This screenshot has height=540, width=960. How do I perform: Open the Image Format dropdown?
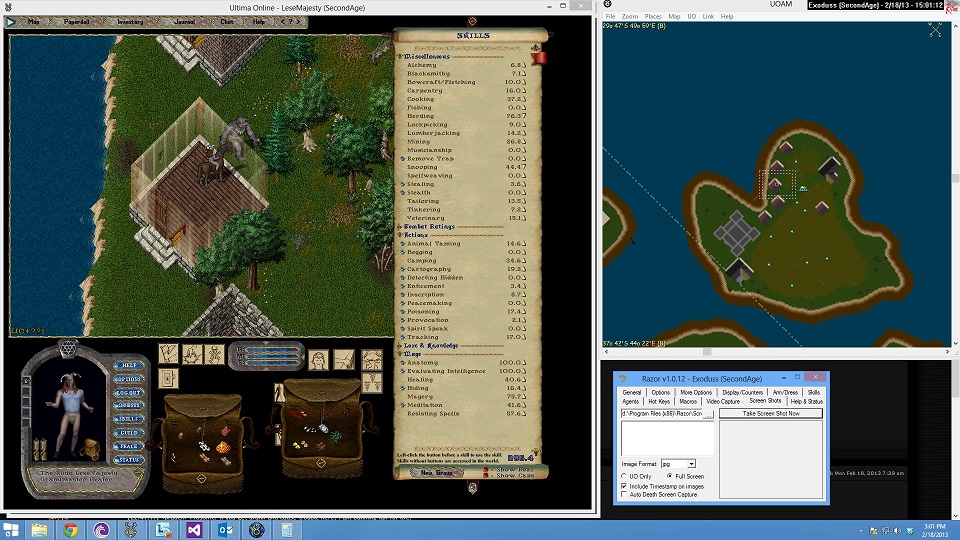(691, 464)
